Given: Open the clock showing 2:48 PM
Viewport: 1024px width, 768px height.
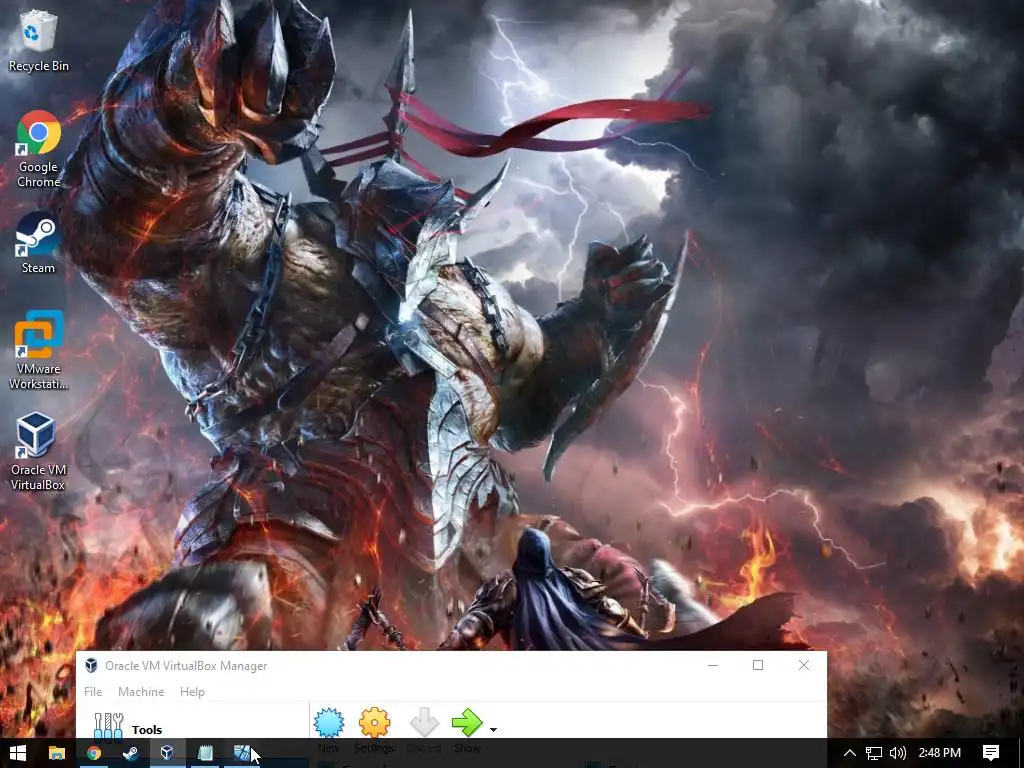Looking at the screenshot, I should 939,753.
